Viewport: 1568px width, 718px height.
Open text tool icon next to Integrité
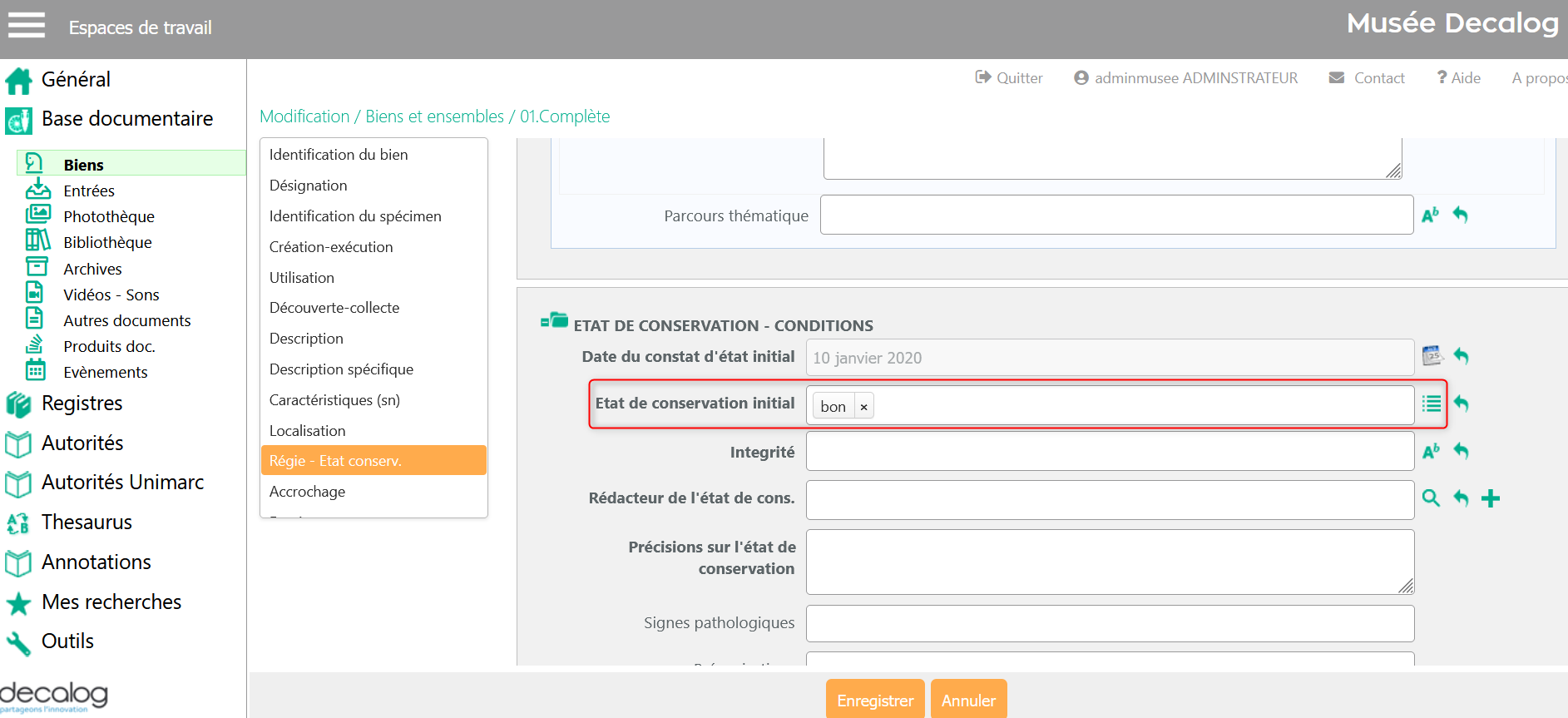[x=1431, y=451]
